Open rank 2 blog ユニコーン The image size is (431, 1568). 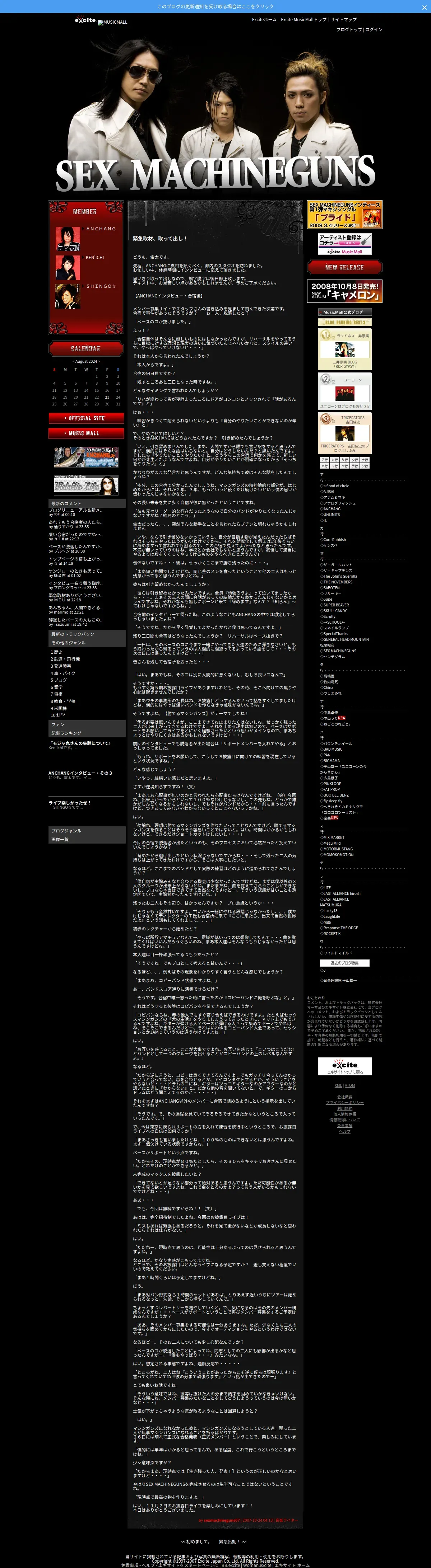(344, 392)
